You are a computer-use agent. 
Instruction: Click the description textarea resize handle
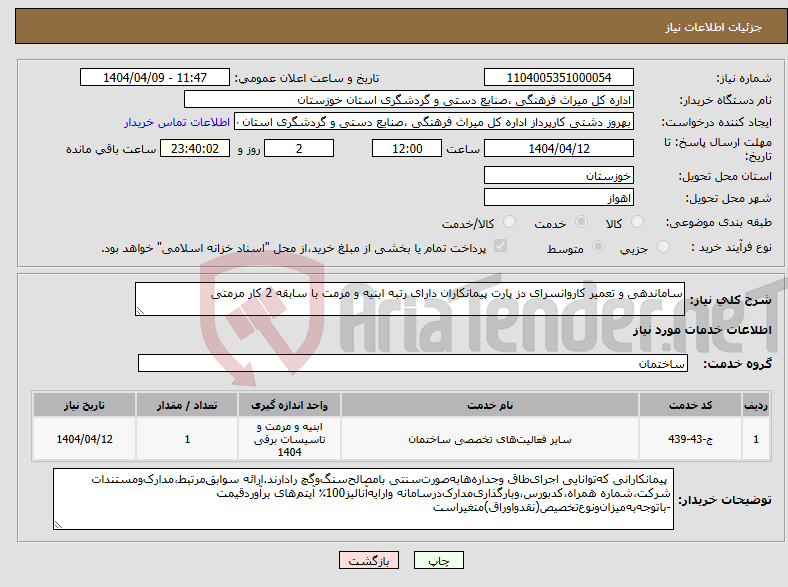click(141, 311)
